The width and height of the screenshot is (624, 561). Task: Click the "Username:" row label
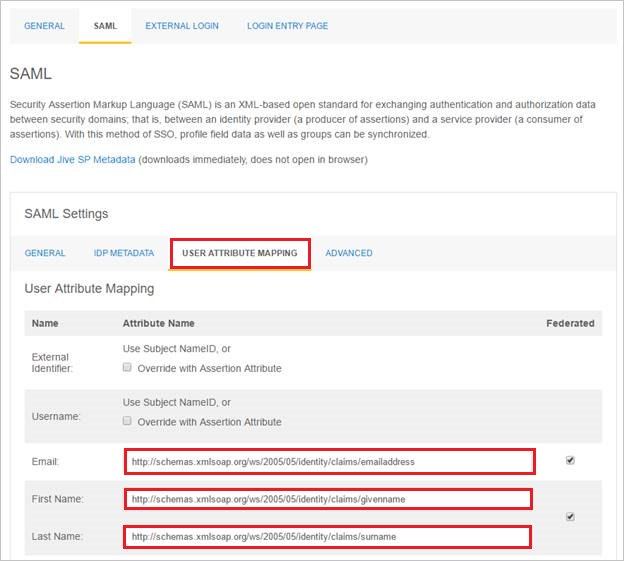pos(56,416)
